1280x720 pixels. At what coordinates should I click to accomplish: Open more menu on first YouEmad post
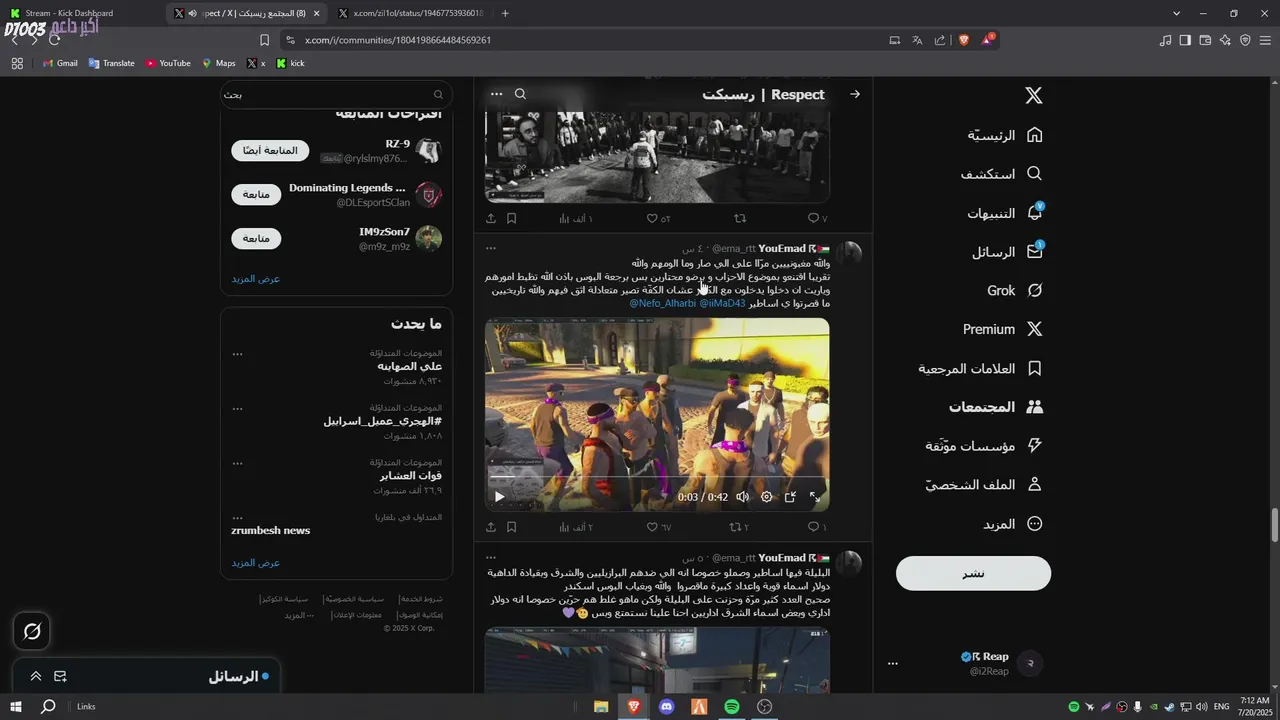(x=491, y=248)
